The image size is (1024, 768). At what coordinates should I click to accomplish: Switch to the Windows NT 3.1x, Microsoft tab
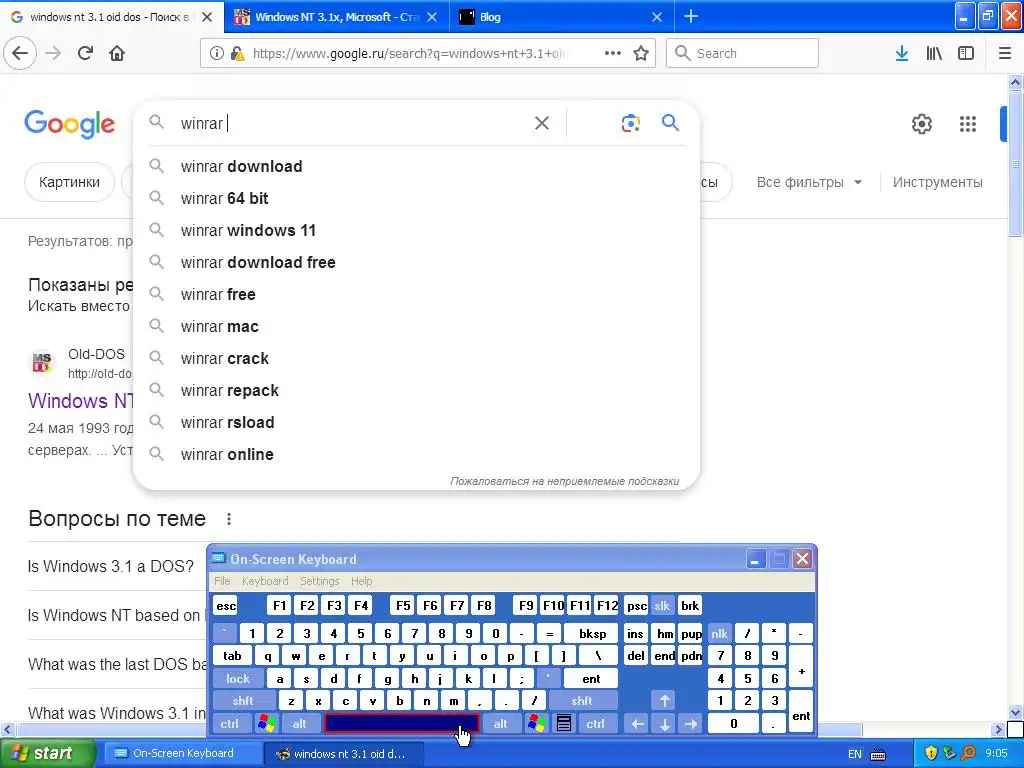coord(336,17)
